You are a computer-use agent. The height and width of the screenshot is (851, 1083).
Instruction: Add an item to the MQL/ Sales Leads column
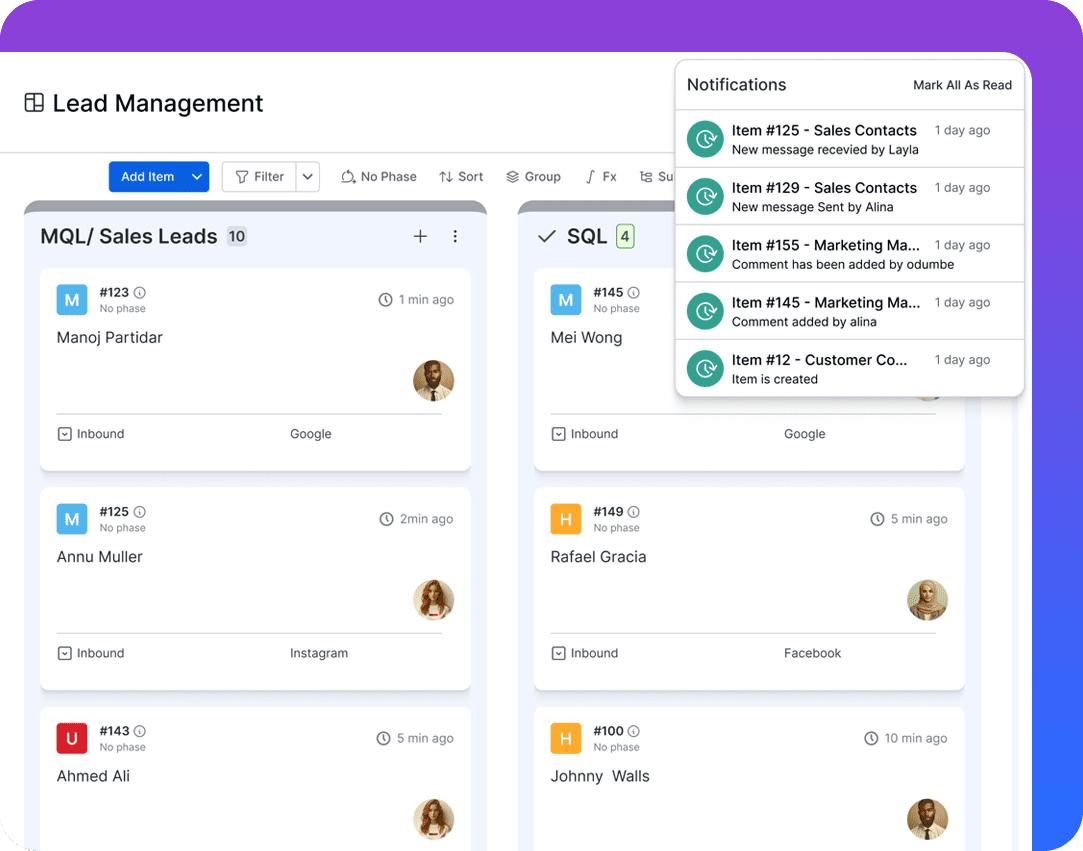(420, 236)
